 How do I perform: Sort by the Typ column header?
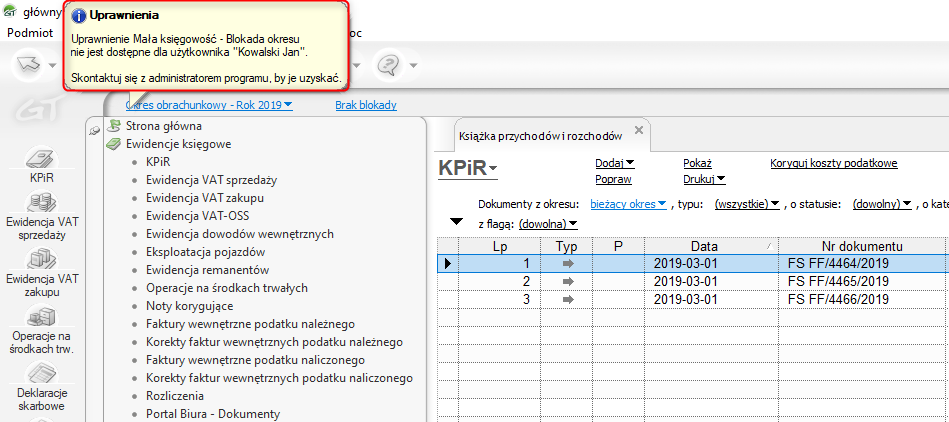click(567, 246)
